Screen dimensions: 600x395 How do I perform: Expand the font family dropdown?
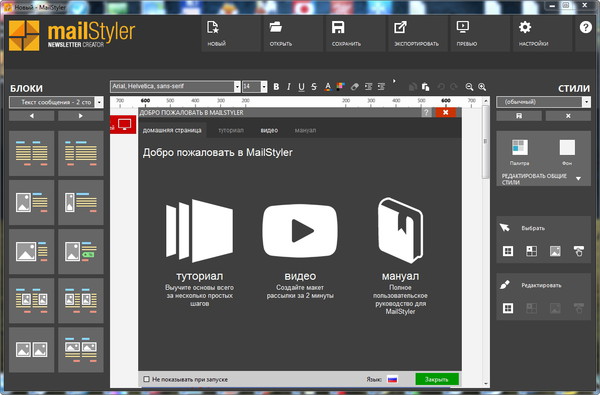[237, 87]
